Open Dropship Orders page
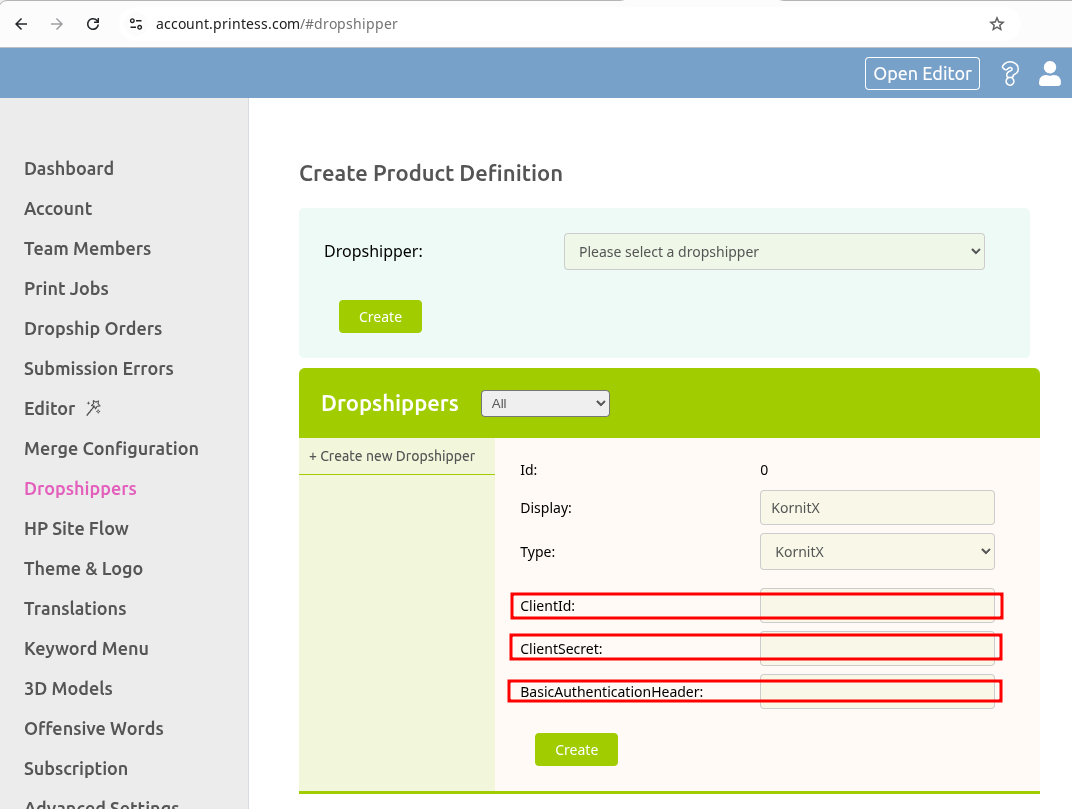The image size is (1072, 809). (93, 328)
